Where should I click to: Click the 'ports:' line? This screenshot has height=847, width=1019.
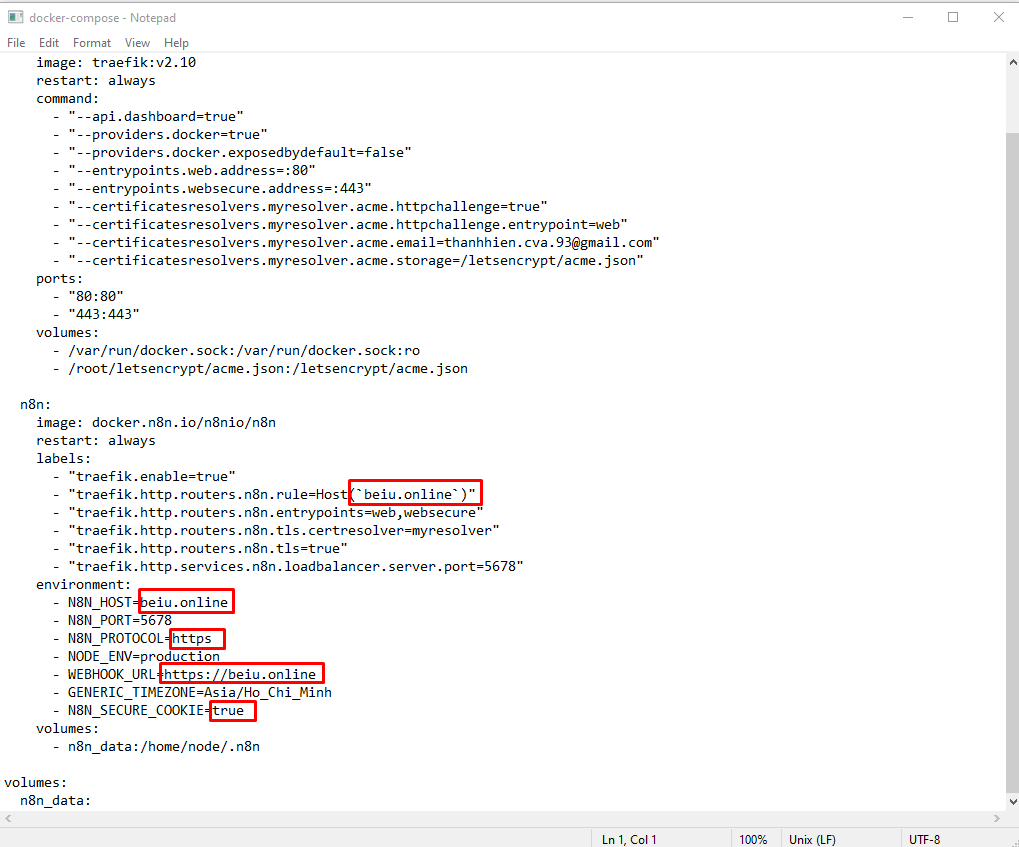pyautogui.click(x=60, y=279)
